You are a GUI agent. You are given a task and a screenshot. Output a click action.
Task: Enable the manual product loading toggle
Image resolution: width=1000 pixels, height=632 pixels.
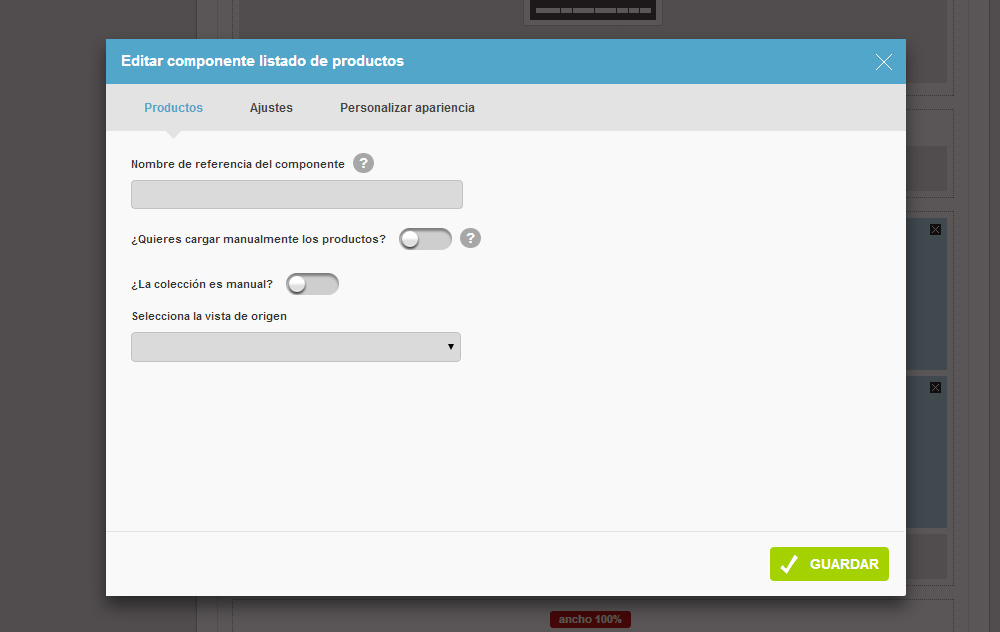[425, 239]
